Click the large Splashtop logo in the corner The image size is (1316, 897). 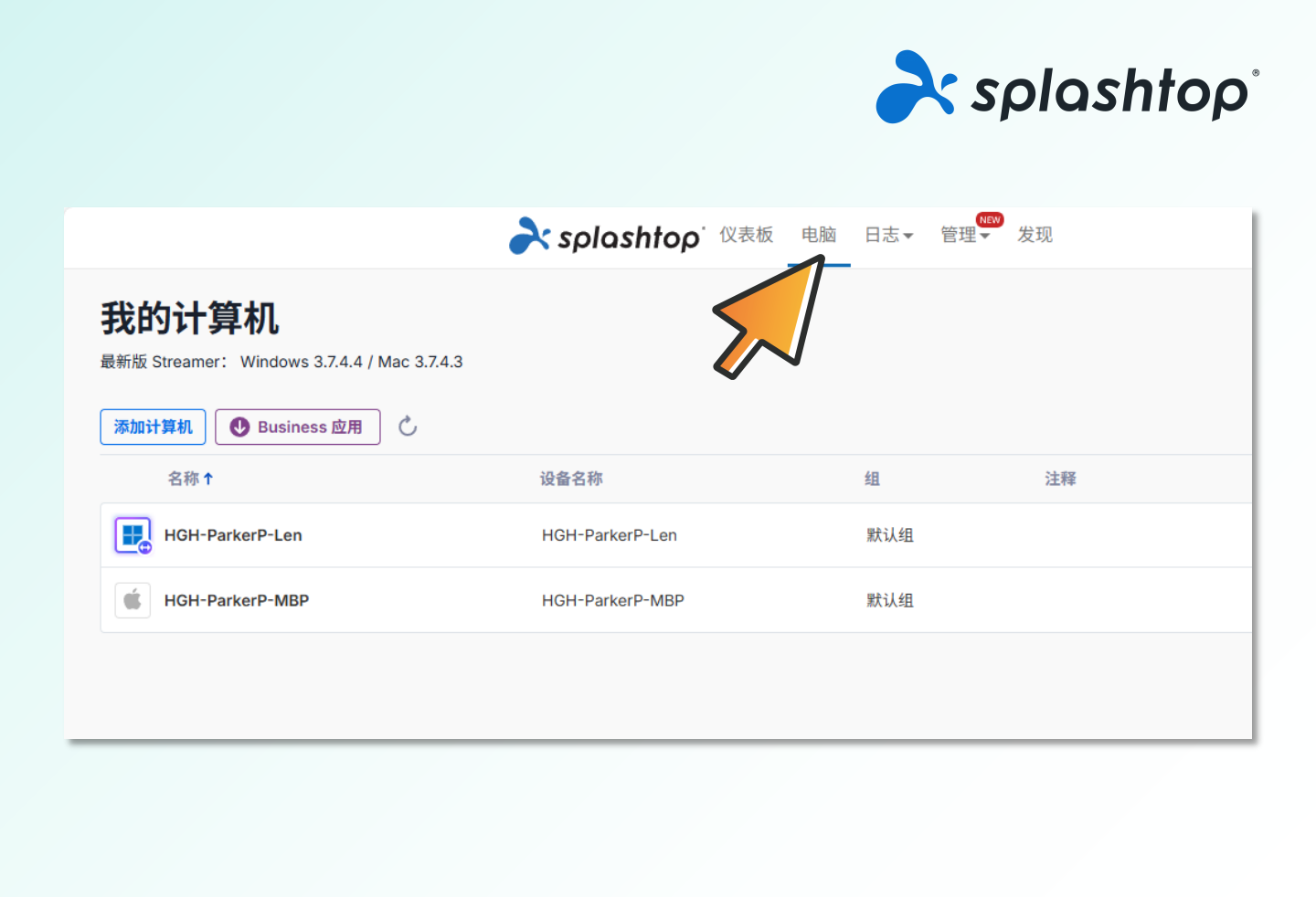click(x=1067, y=88)
